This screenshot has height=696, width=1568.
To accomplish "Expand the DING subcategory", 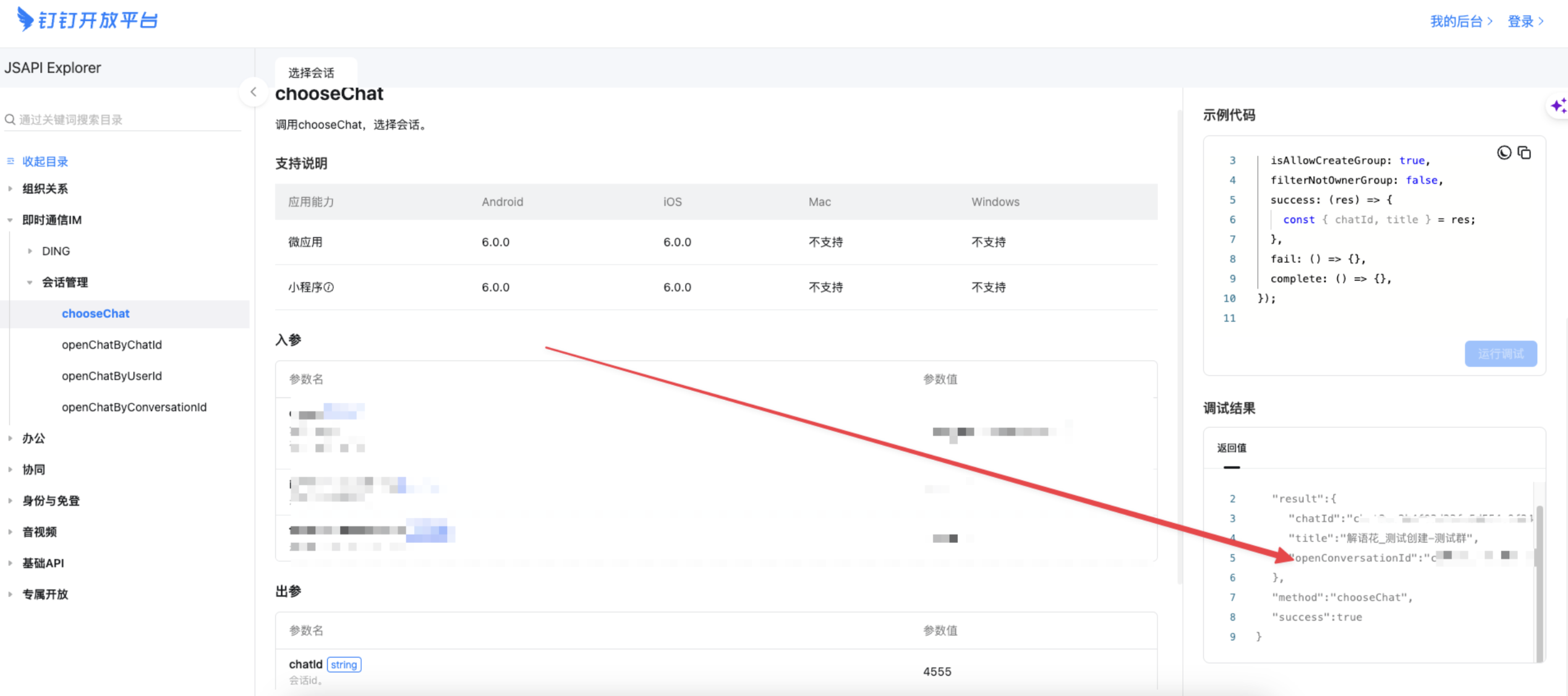I will point(30,251).
